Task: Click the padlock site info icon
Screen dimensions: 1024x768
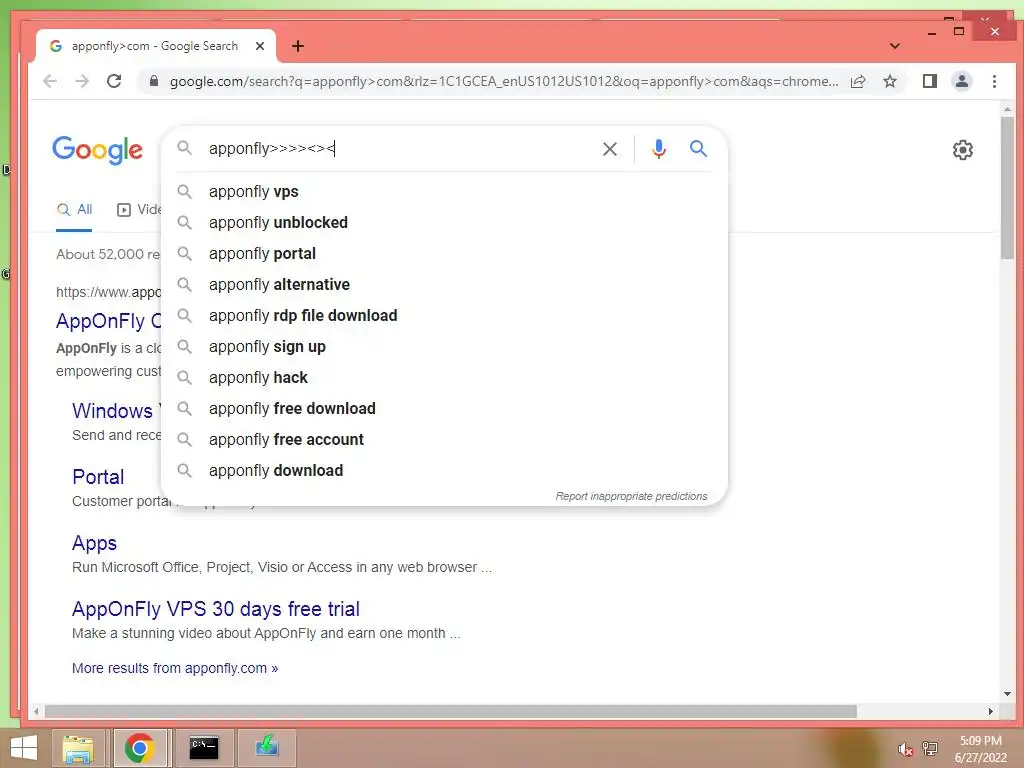Action: tap(153, 81)
